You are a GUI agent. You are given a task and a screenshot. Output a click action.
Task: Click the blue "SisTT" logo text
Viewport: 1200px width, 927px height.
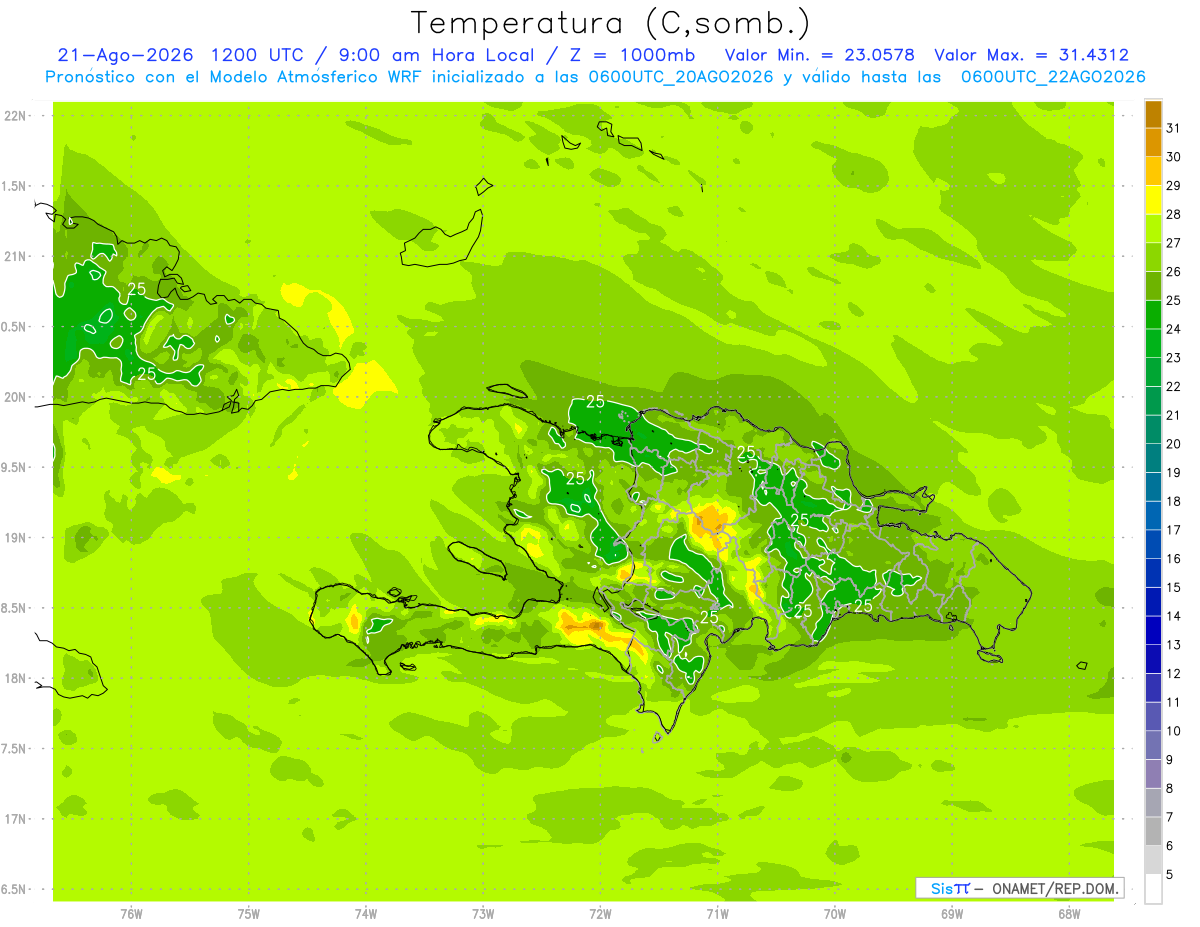point(950,888)
